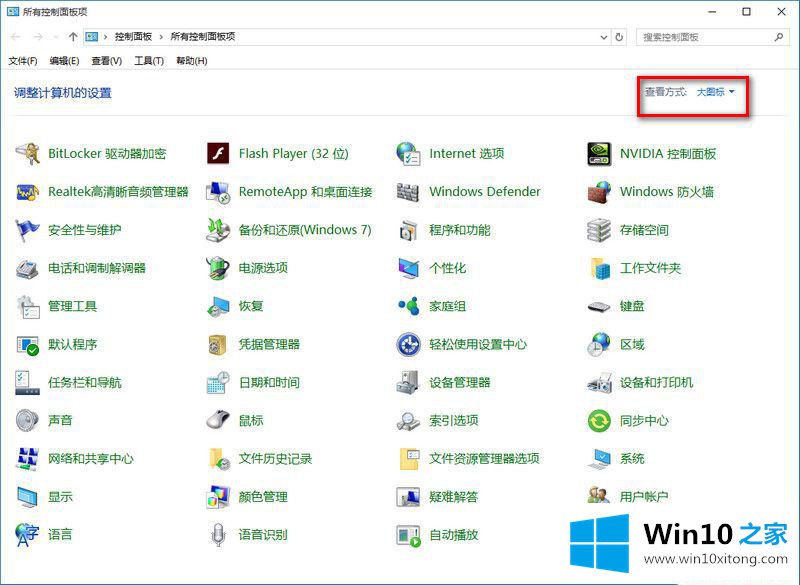Open the 文件资源管理器选项 link
This screenshot has height=585, width=800.
pos(484,459)
